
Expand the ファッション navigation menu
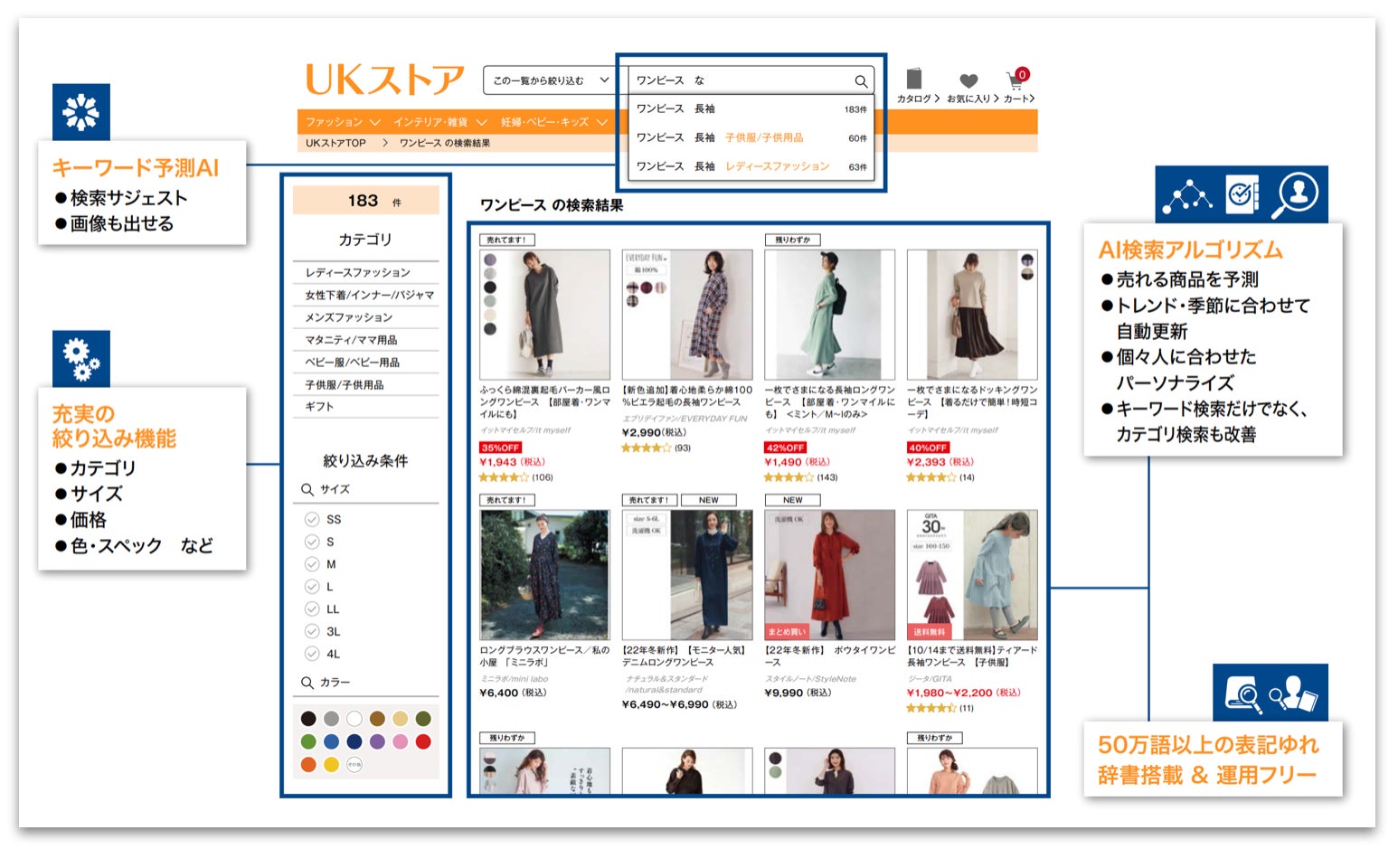pyautogui.click(x=342, y=122)
